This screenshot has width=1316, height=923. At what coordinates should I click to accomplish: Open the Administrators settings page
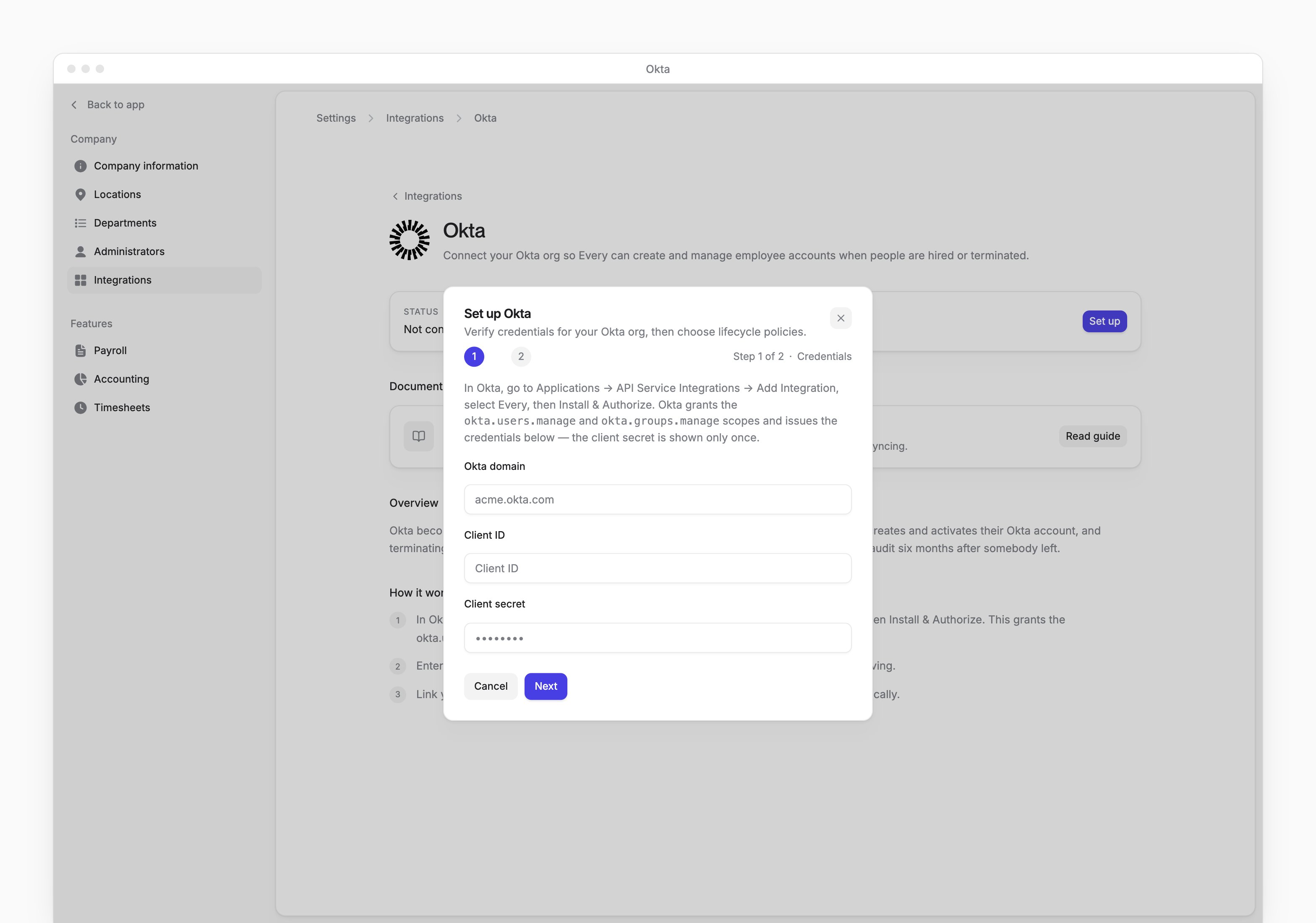[164, 252]
